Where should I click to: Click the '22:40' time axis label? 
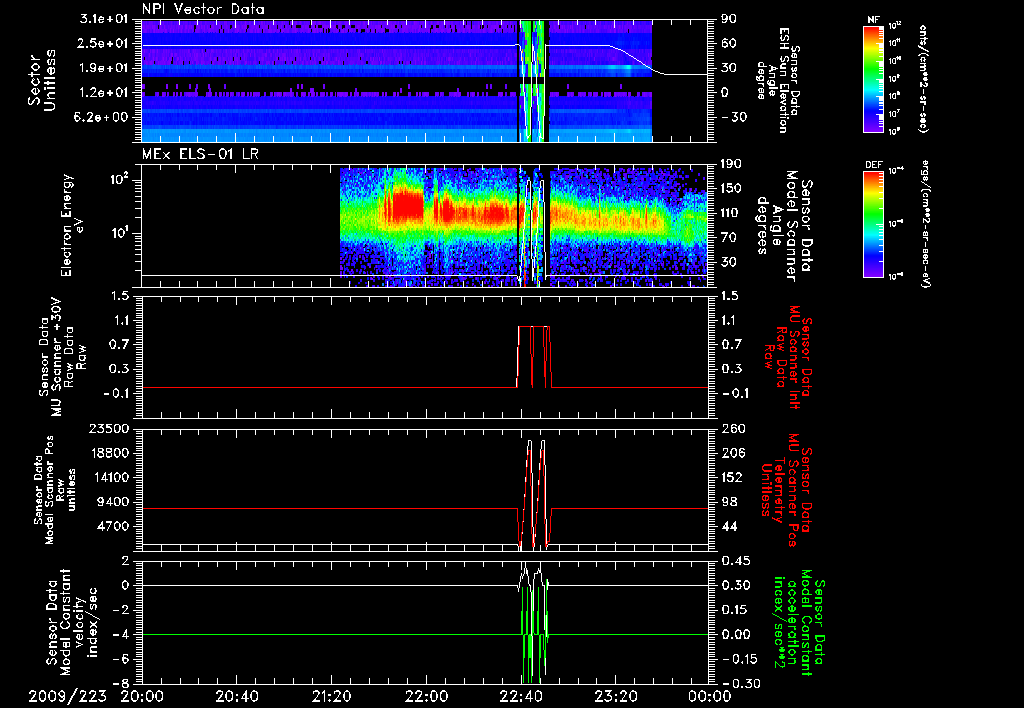pos(521,696)
